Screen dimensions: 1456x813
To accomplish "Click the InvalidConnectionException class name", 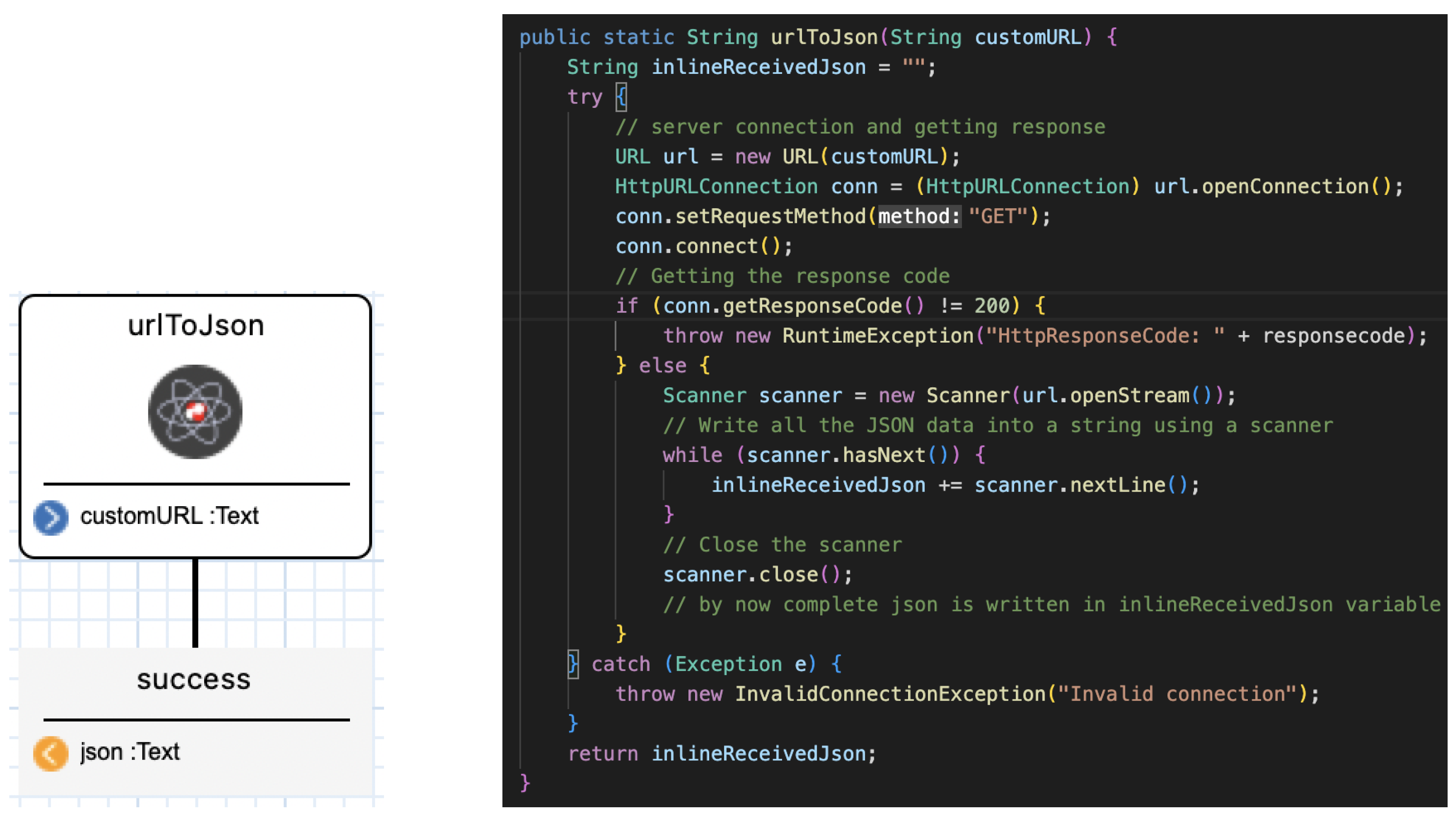I will coord(890,694).
